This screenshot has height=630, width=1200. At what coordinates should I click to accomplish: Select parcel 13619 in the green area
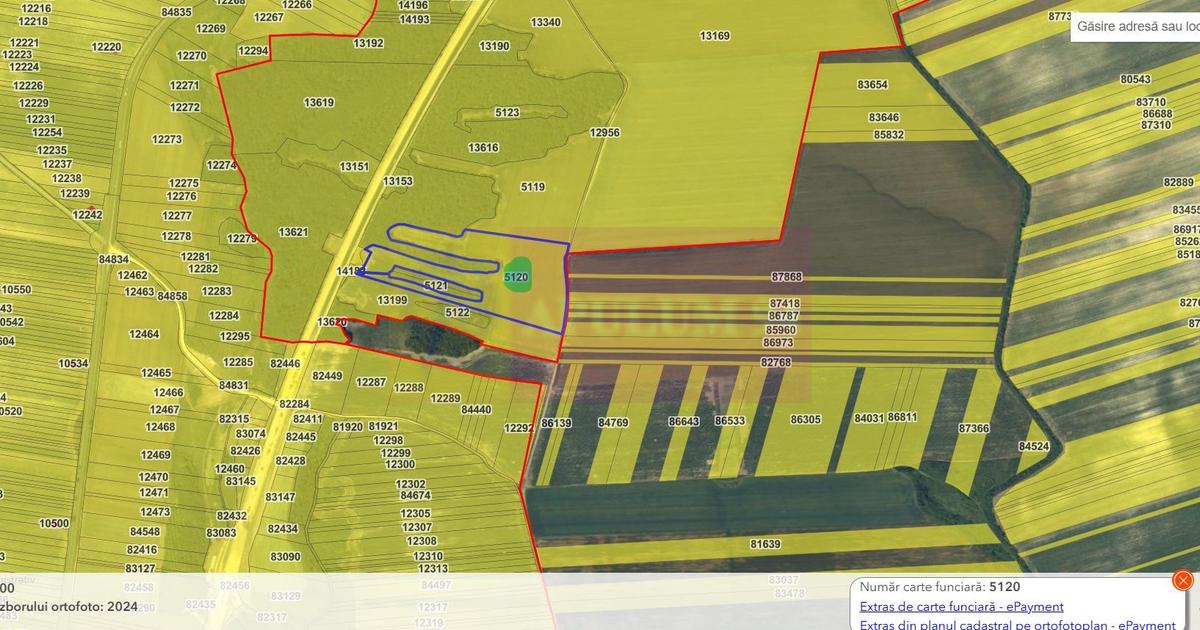click(317, 101)
